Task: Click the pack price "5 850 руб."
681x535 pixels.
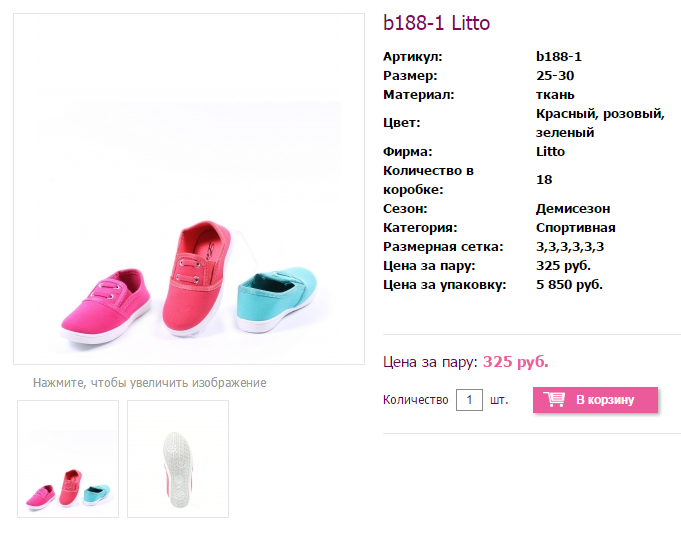Action: tap(570, 285)
